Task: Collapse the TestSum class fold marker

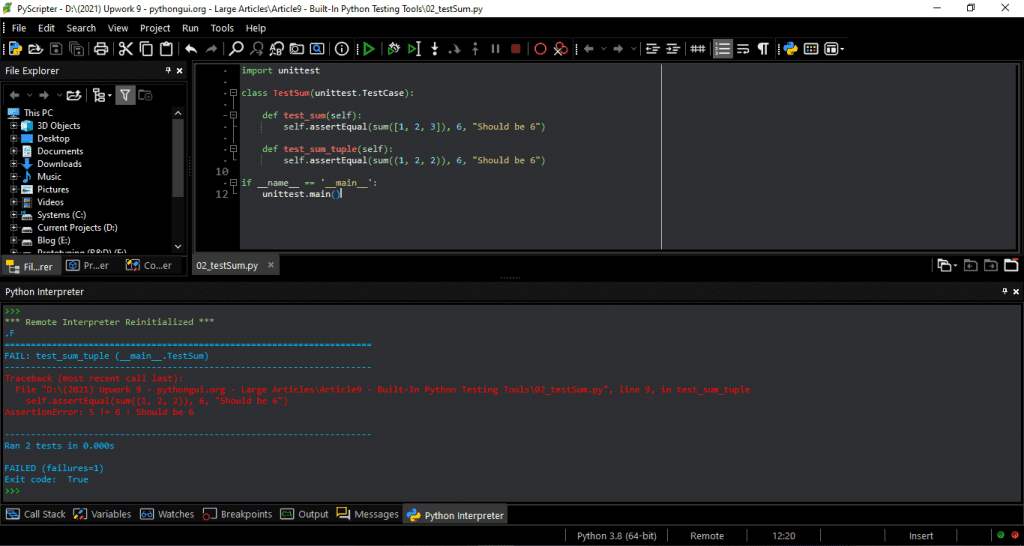Action: [x=233, y=93]
